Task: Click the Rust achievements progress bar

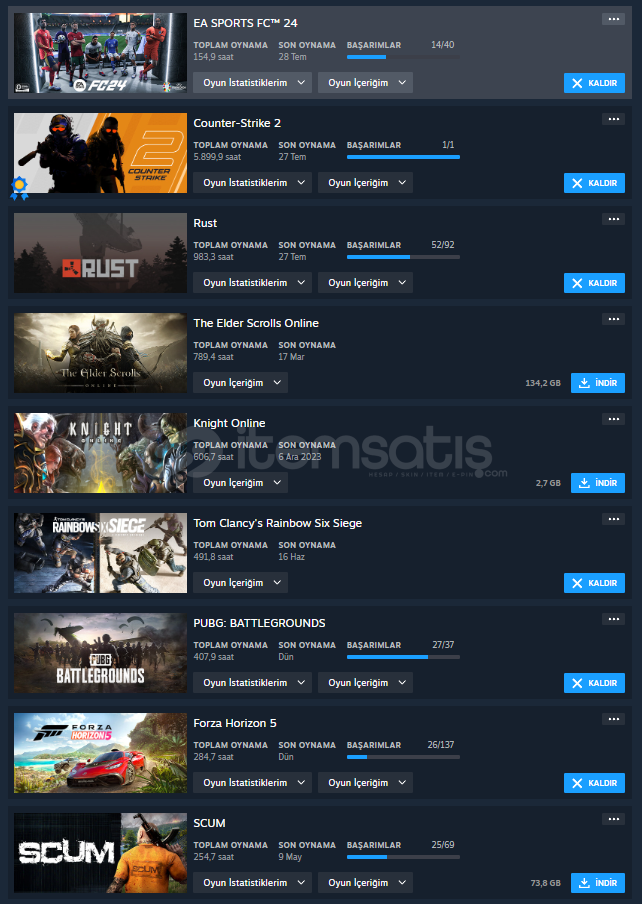Action: [403, 257]
